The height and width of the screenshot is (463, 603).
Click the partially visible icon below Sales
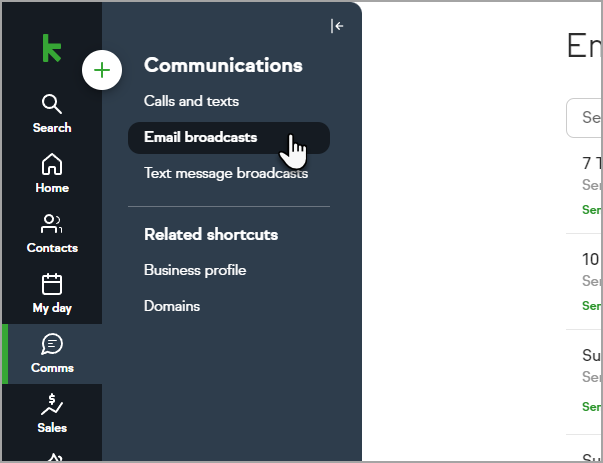point(51,457)
